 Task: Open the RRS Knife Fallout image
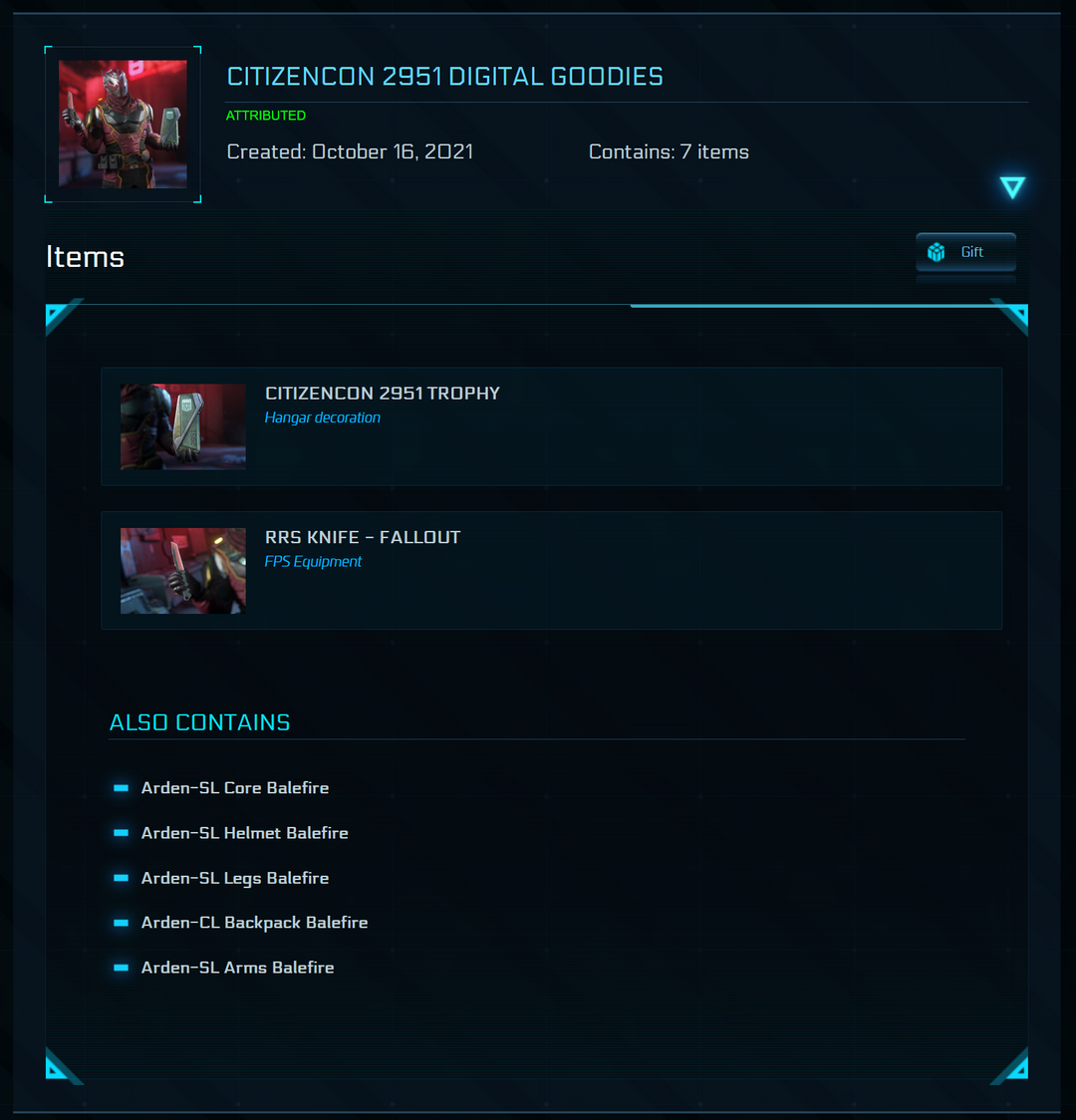pos(182,571)
